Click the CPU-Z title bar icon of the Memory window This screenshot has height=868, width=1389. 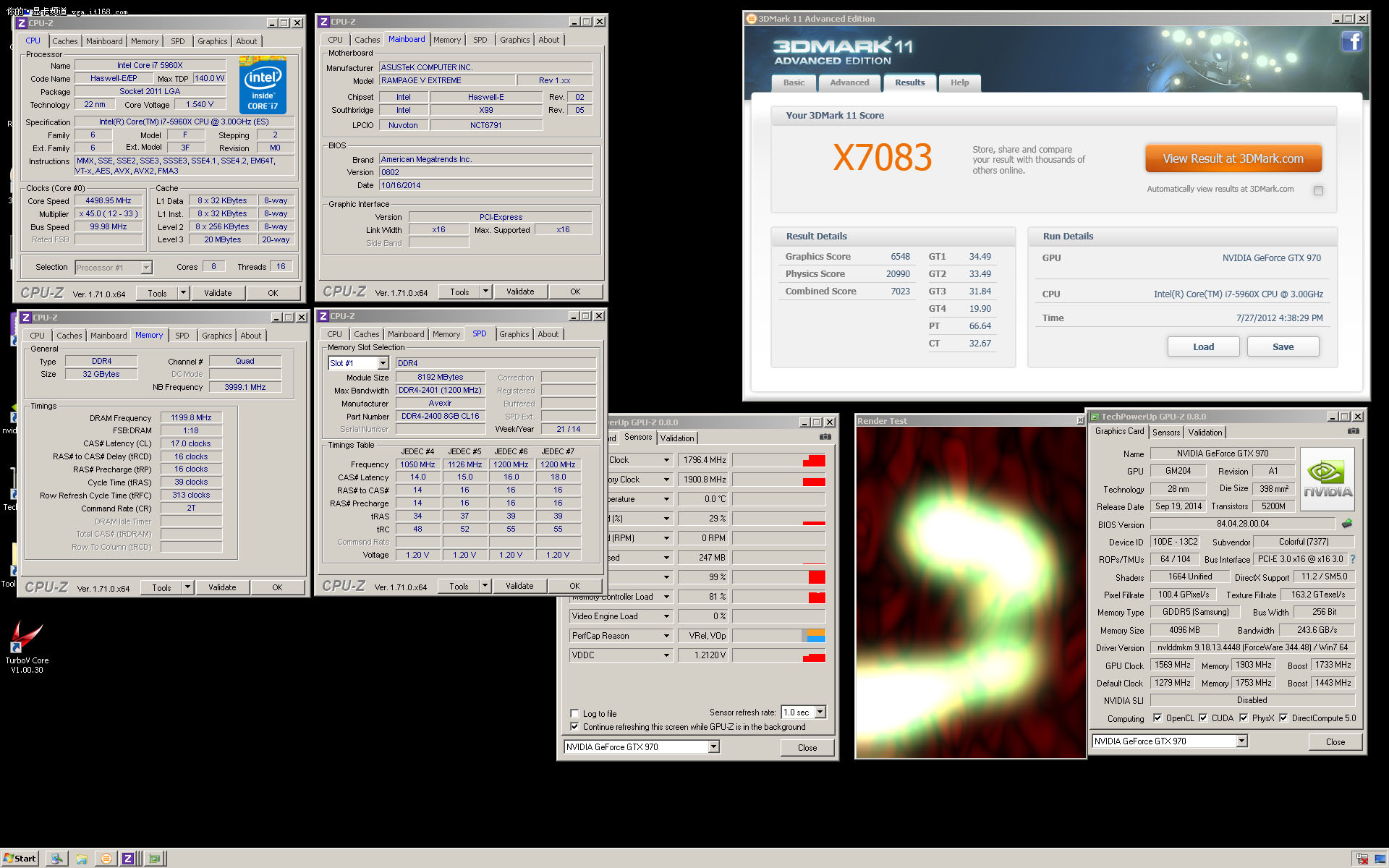point(25,318)
